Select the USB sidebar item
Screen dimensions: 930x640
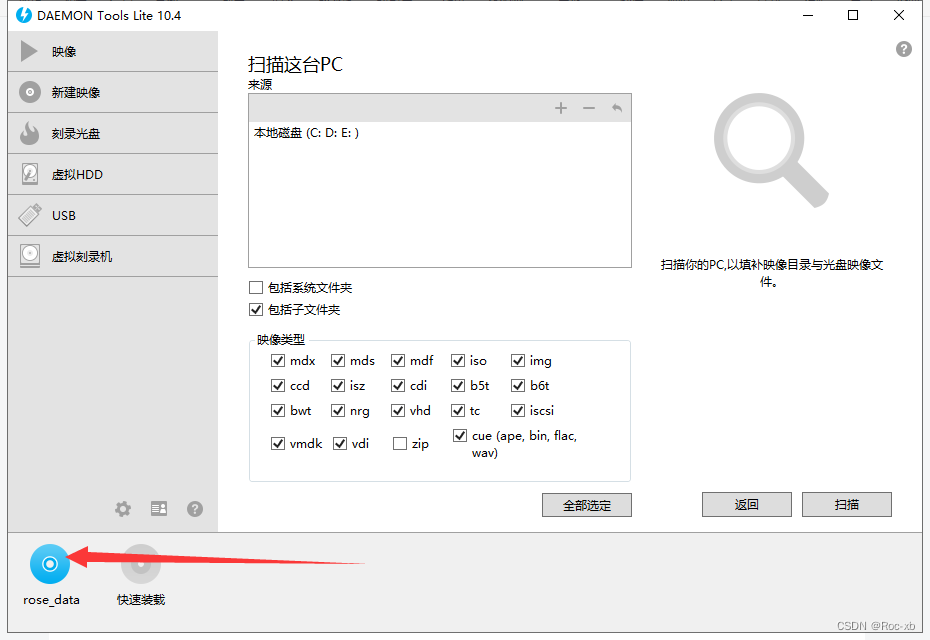(x=113, y=215)
